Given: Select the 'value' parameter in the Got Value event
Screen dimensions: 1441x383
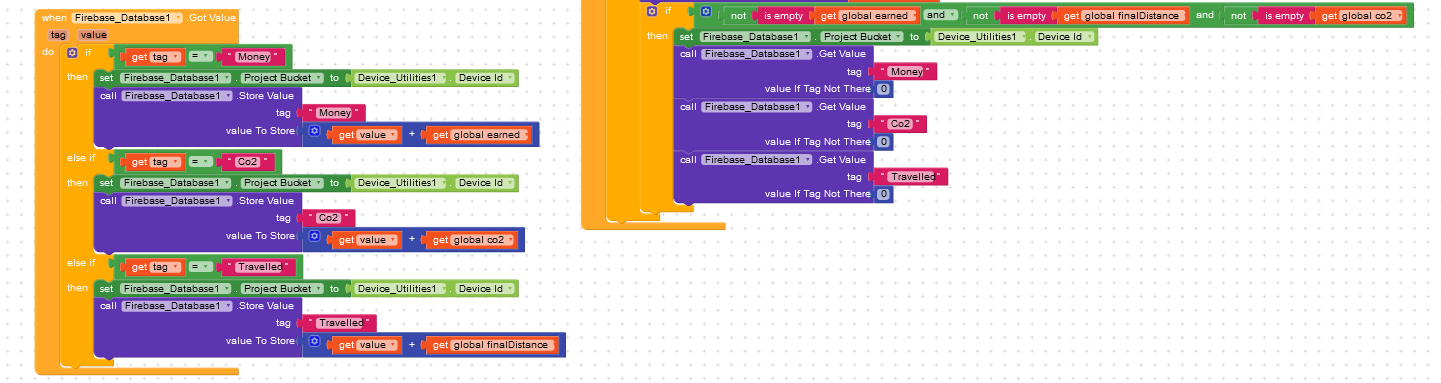Looking at the screenshot, I should pos(93,35).
